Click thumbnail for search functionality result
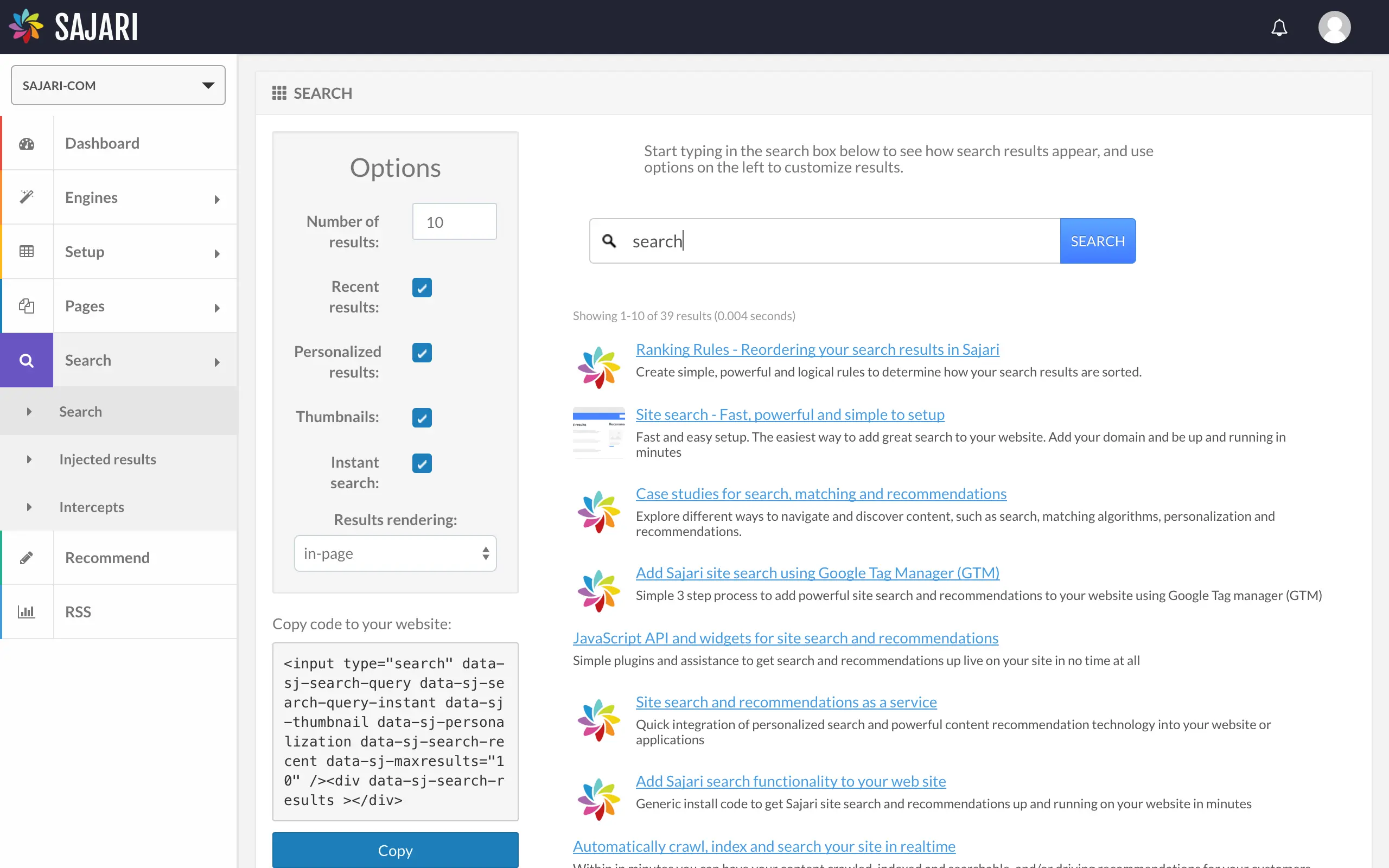 coord(598,800)
